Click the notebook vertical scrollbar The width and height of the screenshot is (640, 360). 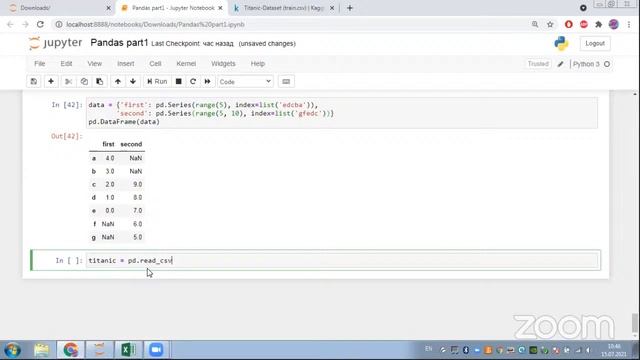[x=635, y=322]
